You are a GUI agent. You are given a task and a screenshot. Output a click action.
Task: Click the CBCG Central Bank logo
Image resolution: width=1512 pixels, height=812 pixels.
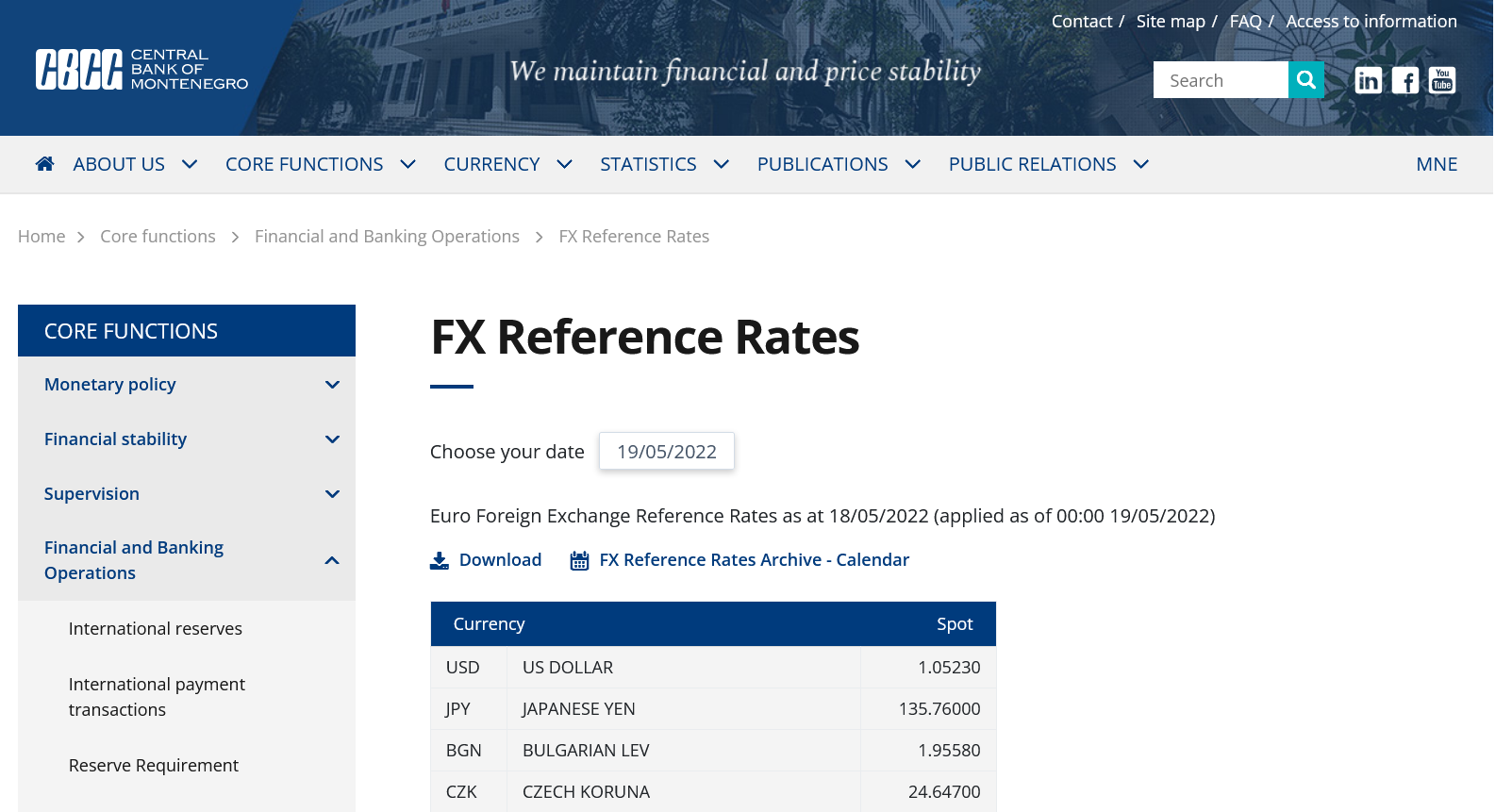[x=141, y=69]
